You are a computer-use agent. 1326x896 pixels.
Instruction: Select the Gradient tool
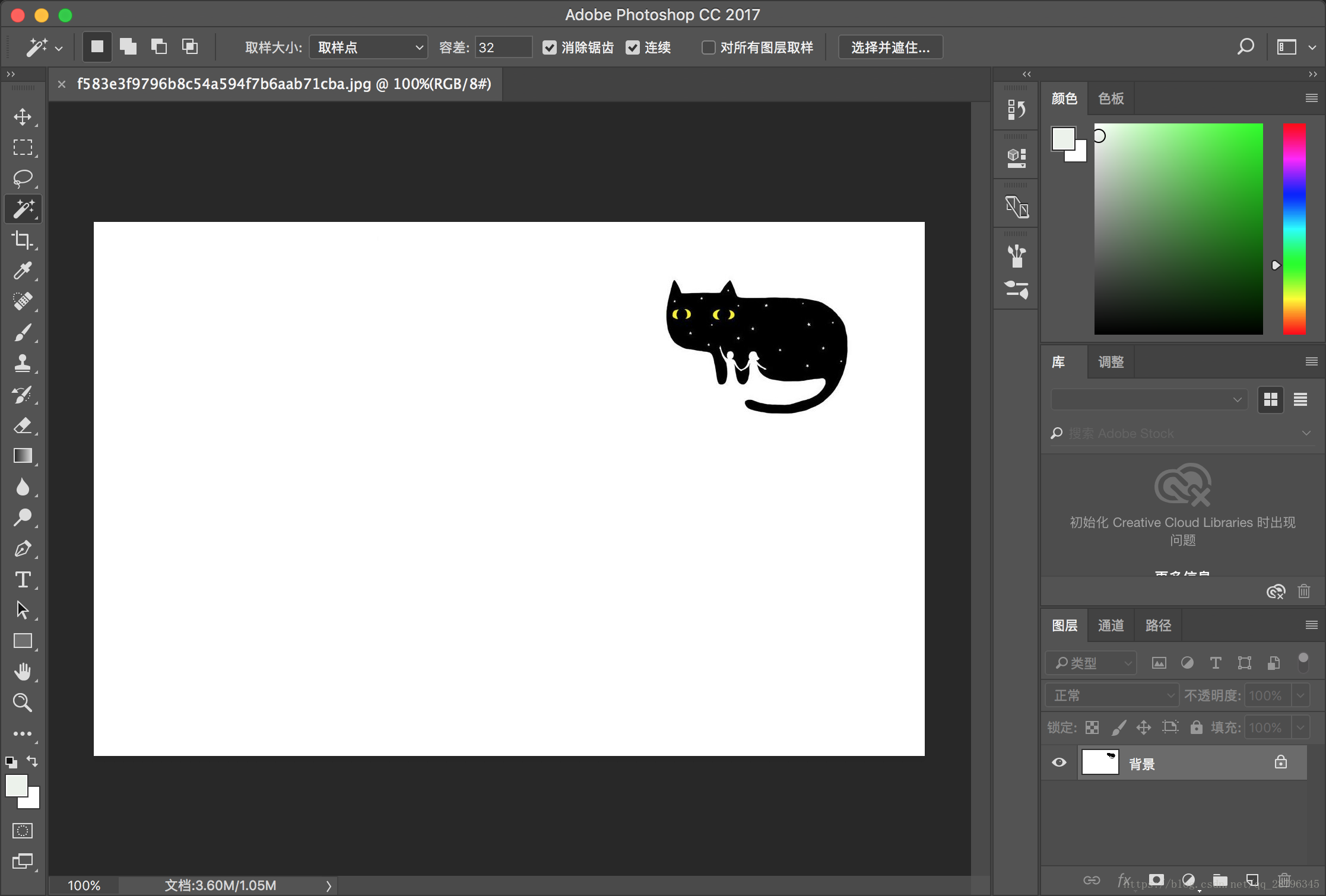pos(23,456)
